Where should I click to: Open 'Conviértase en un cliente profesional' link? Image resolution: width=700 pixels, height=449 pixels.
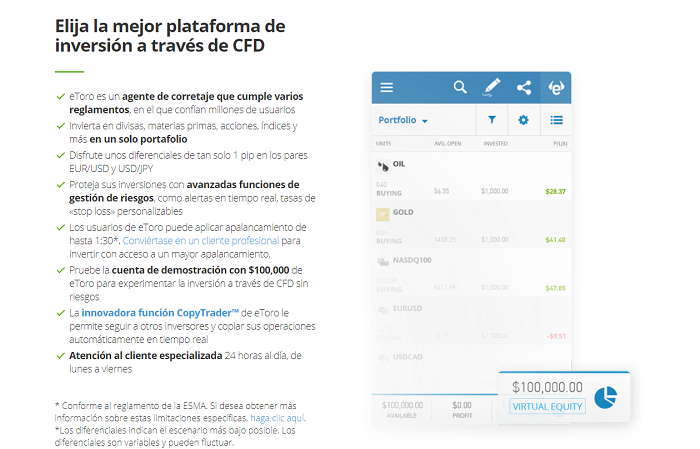click(201, 241)
